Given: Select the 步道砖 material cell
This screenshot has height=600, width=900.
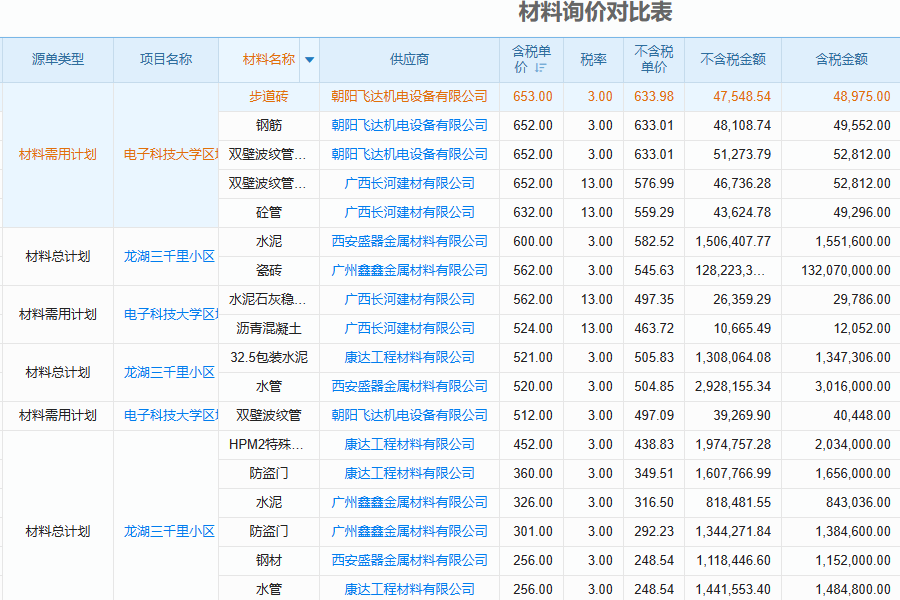Looking at the screenshot, I should click(268, 97).
